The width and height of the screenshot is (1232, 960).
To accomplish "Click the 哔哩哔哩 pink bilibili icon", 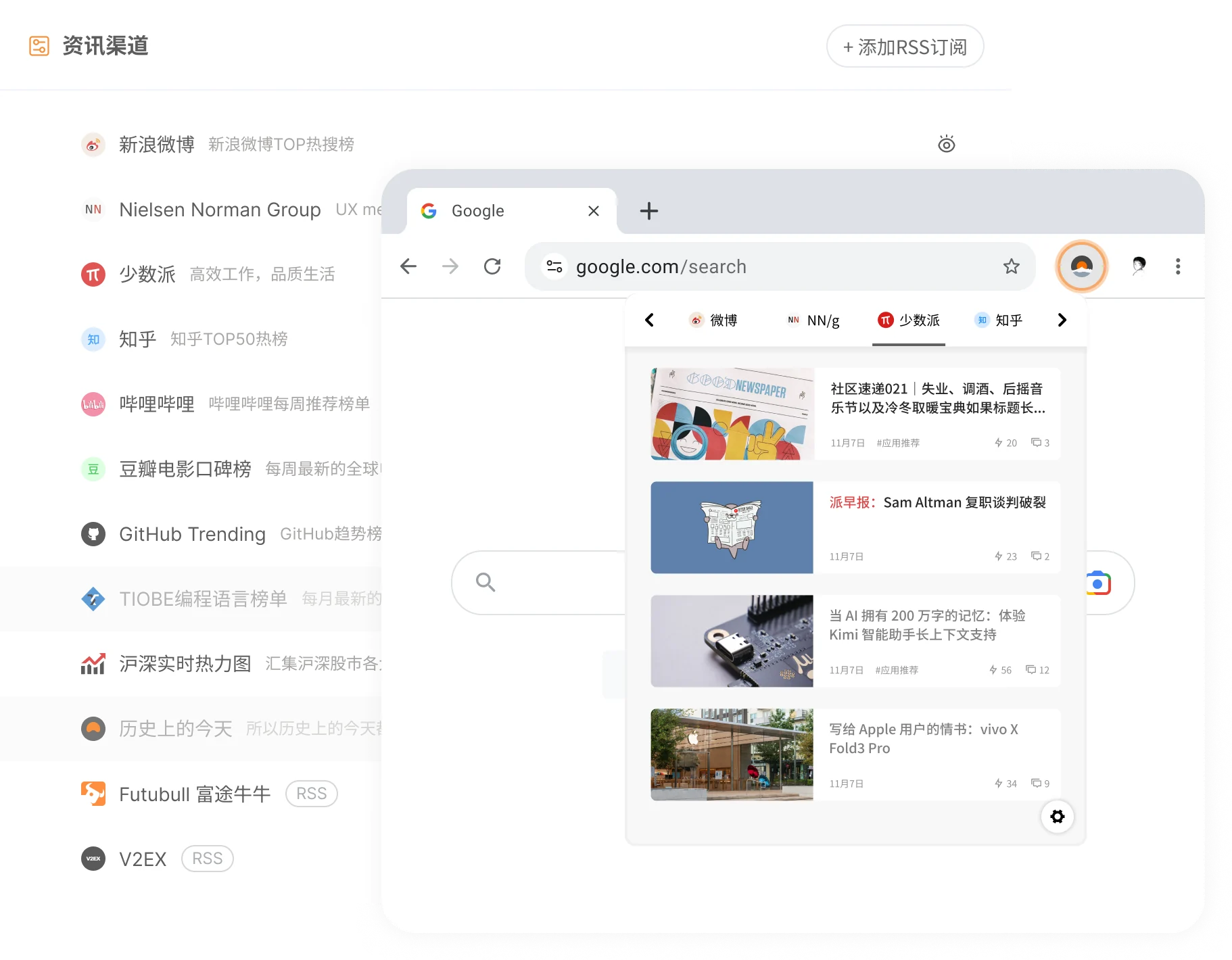I will point(93,404).
